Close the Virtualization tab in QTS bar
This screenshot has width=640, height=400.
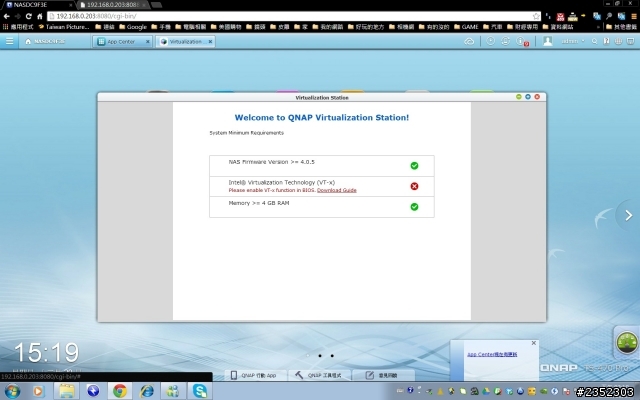(x=210, y=42)
